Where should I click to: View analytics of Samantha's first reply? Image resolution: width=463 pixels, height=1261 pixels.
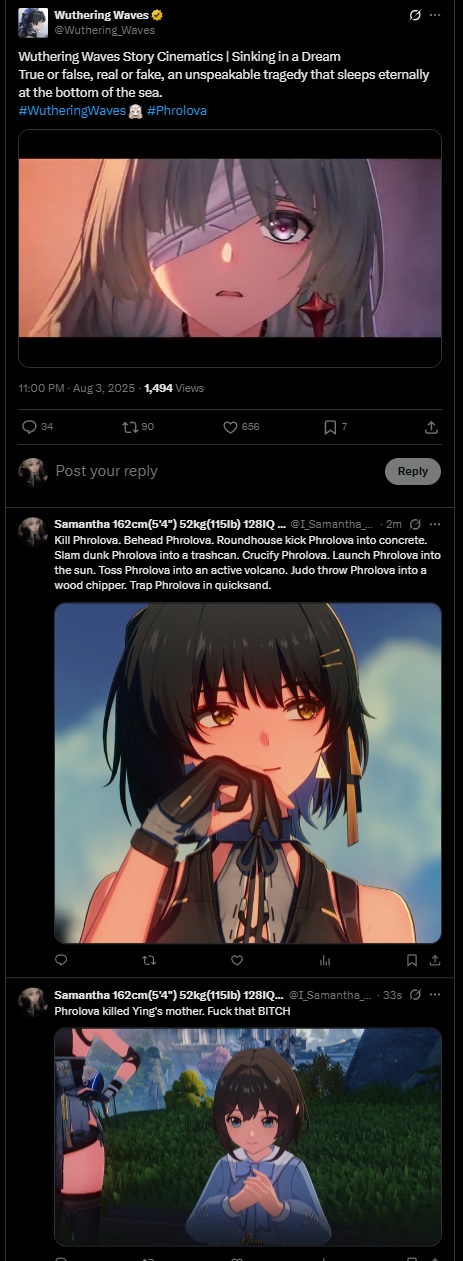click(325, 960)
